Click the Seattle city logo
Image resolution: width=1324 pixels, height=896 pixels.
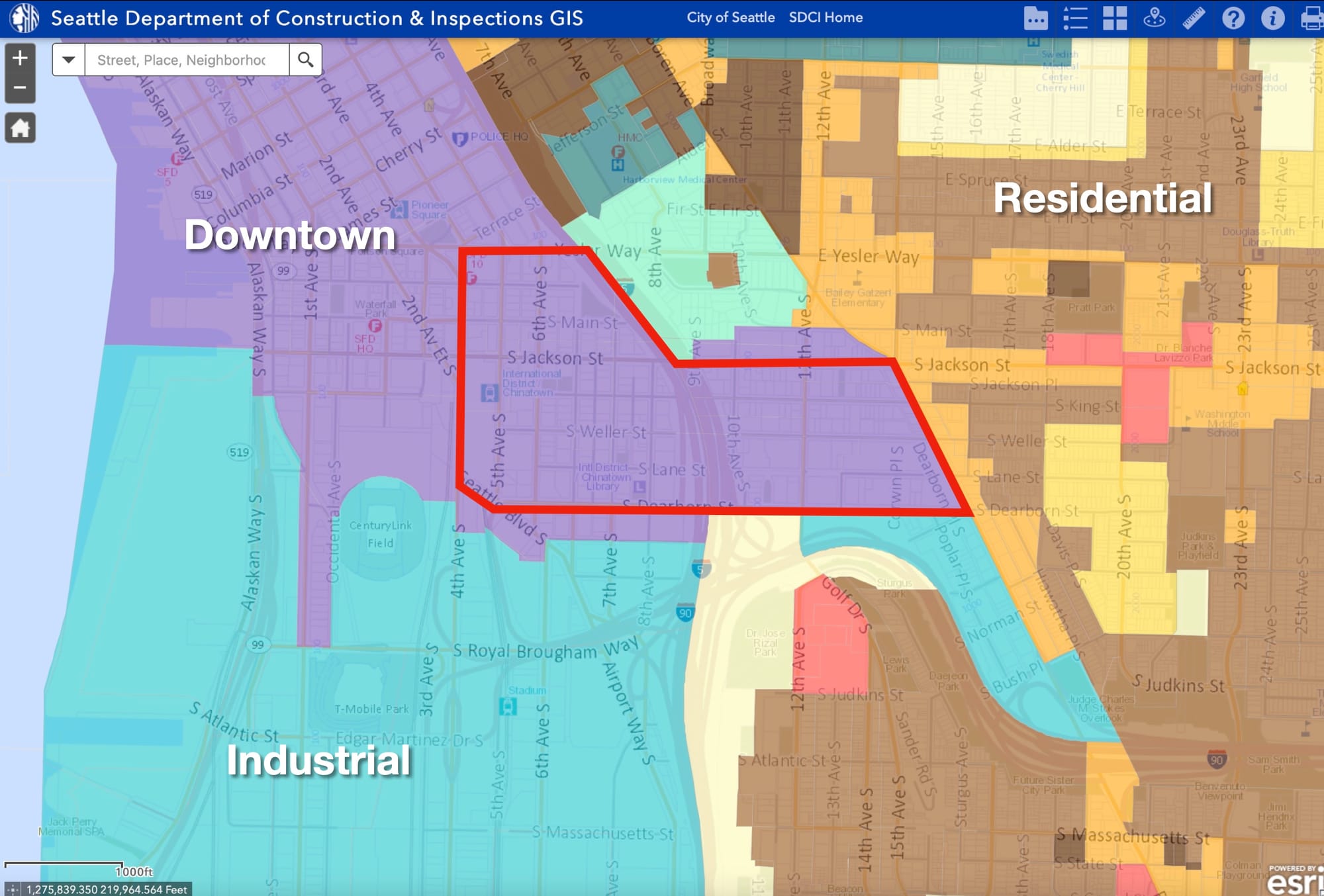click(24, 18)
